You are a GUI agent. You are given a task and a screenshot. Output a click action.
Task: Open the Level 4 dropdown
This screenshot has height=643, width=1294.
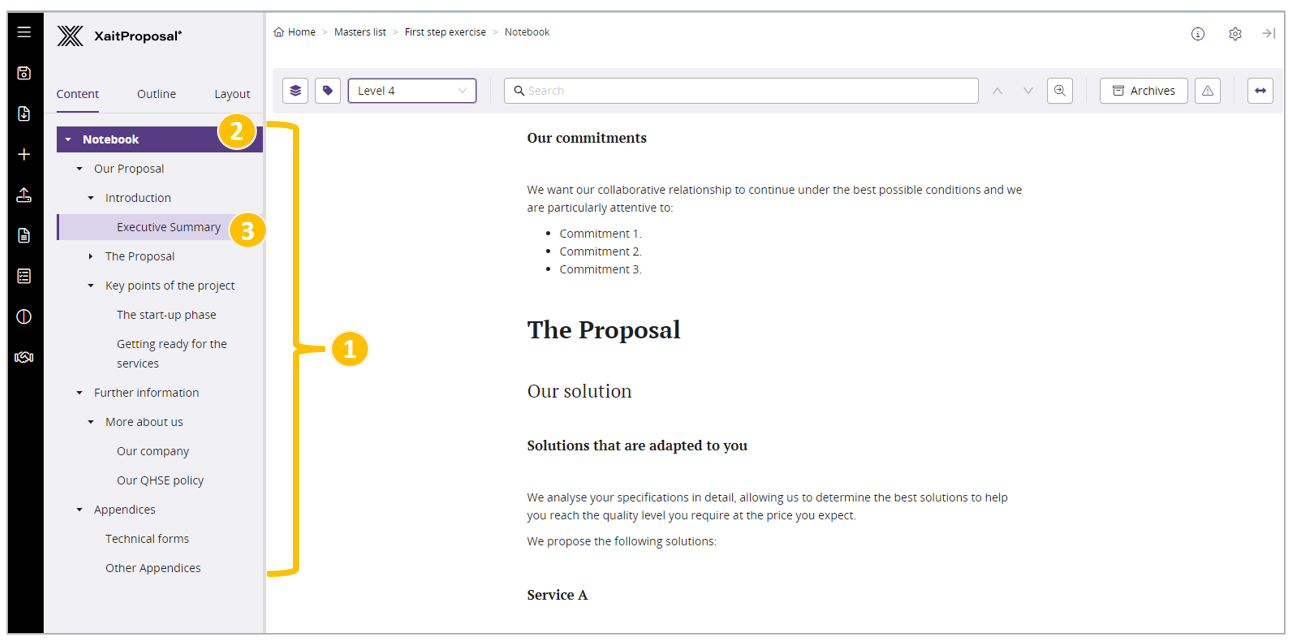point(412,91)
